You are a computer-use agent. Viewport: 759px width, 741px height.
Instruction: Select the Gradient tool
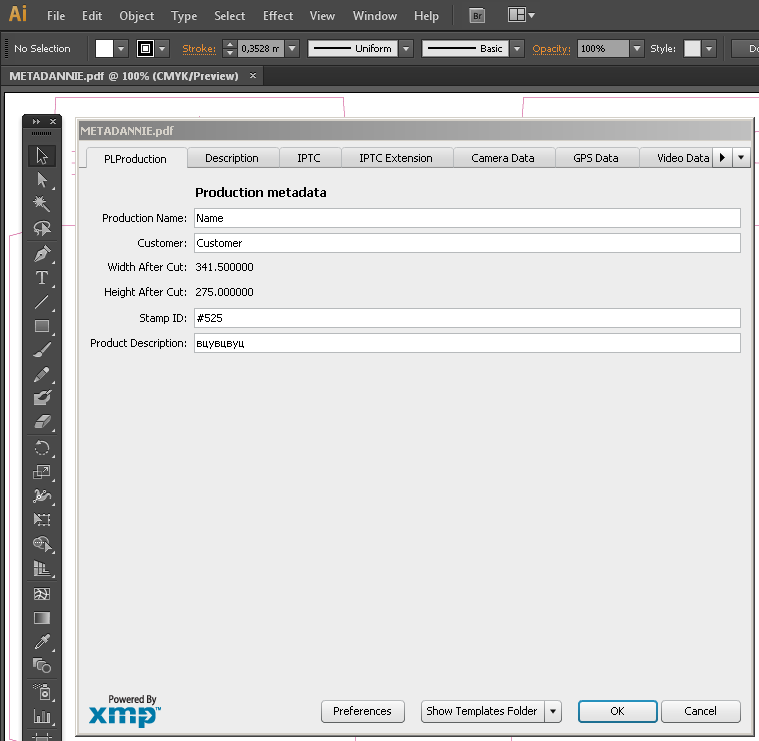[42, 618]
